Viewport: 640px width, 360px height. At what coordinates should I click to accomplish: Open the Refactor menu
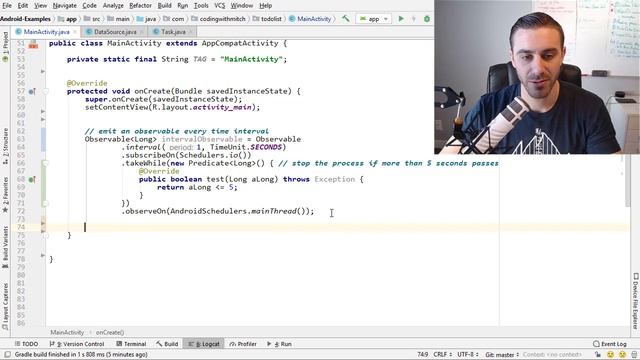tap(140, 6)
